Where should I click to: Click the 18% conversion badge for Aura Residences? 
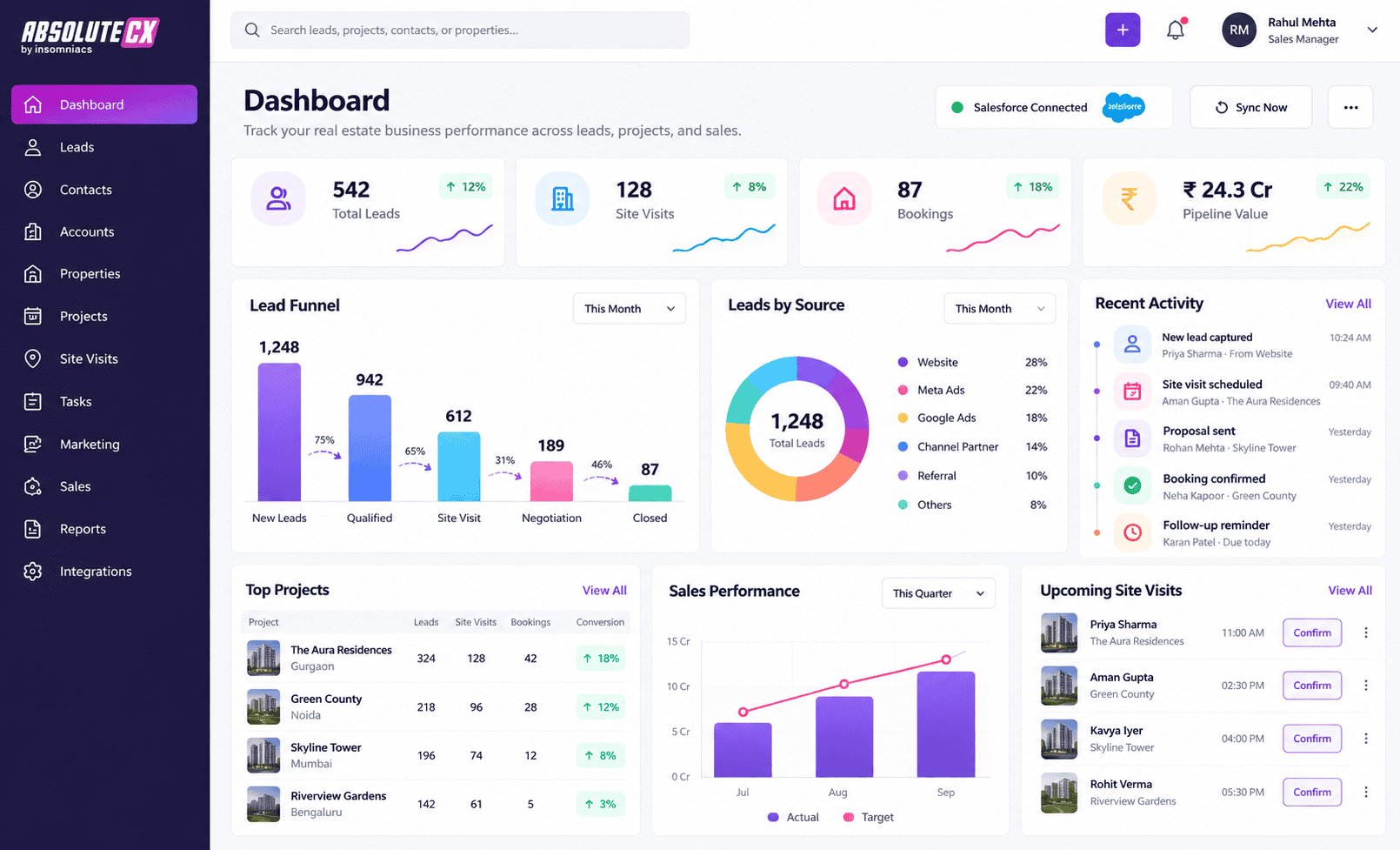[601, 658]
